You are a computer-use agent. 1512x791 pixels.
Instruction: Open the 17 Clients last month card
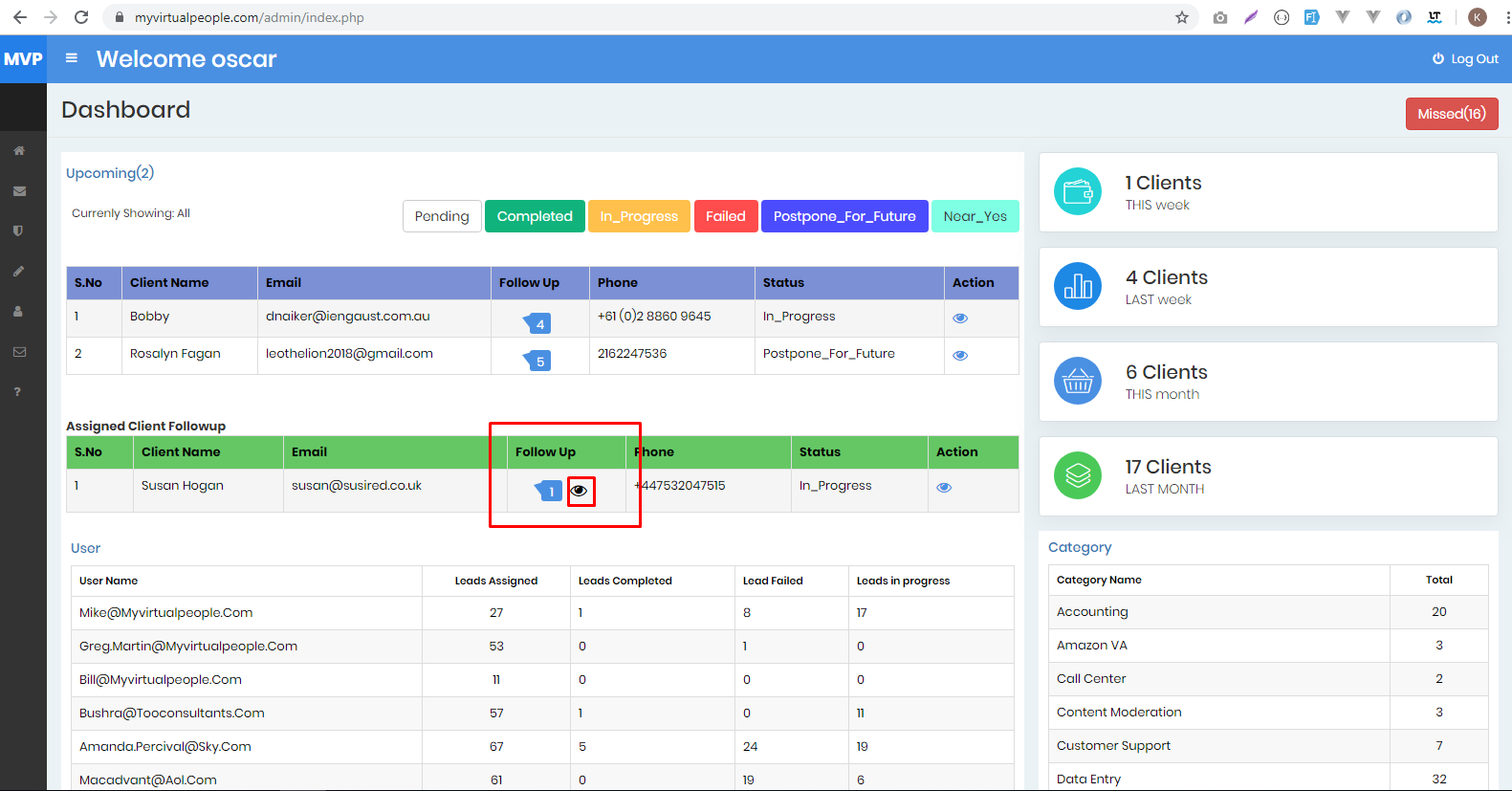pos(1267,476)
